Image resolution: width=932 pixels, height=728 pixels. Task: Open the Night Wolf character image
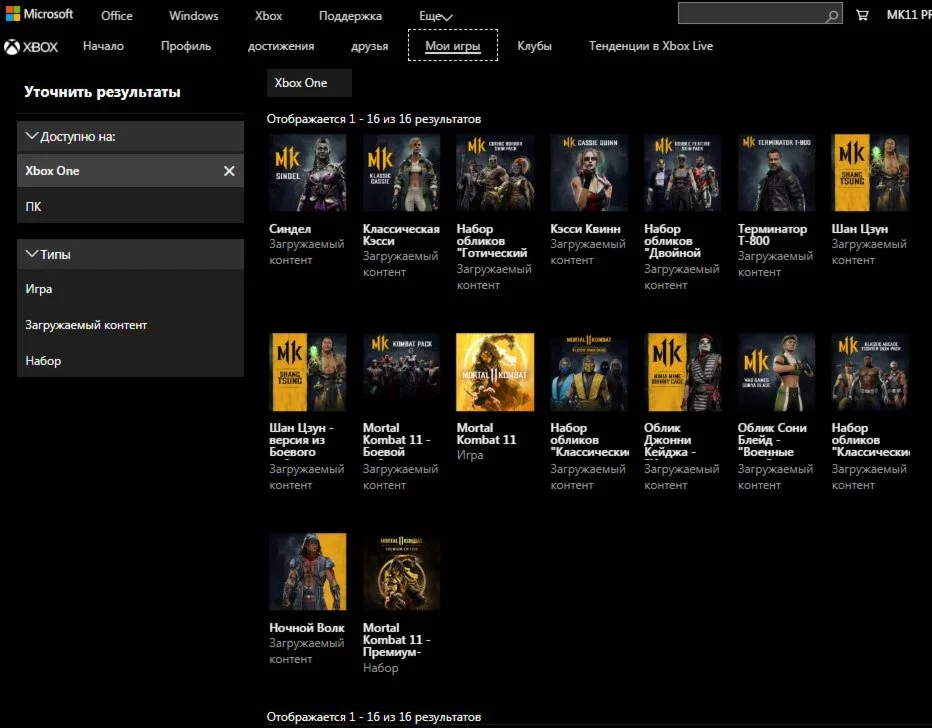click(x=308, y=571)
